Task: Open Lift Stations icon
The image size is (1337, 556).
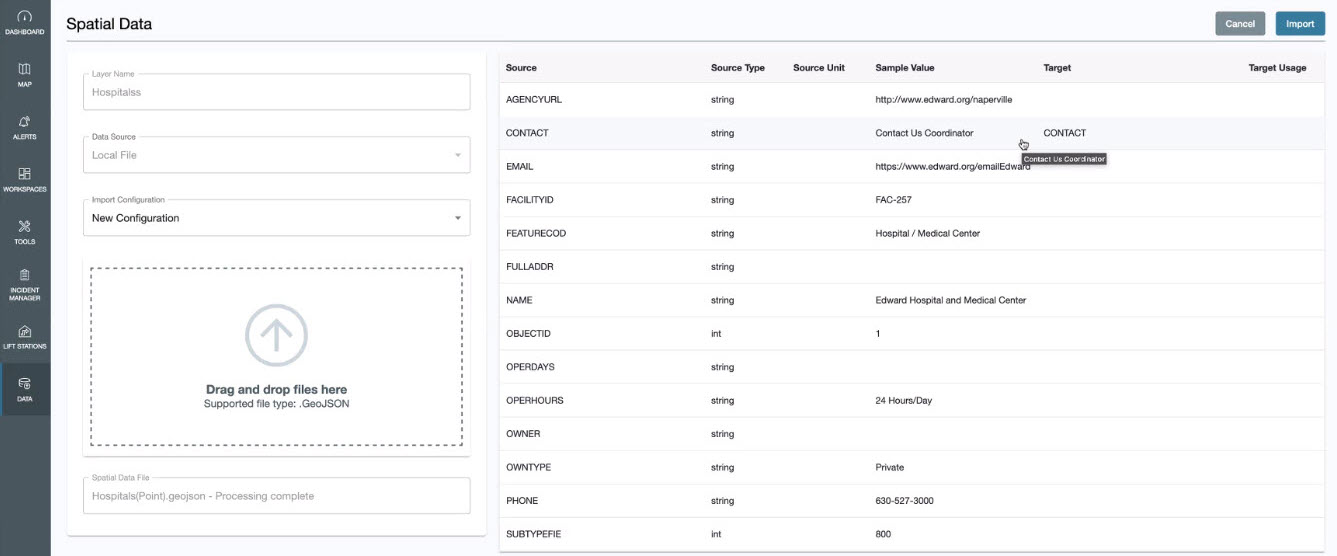Action: point(25,332)
